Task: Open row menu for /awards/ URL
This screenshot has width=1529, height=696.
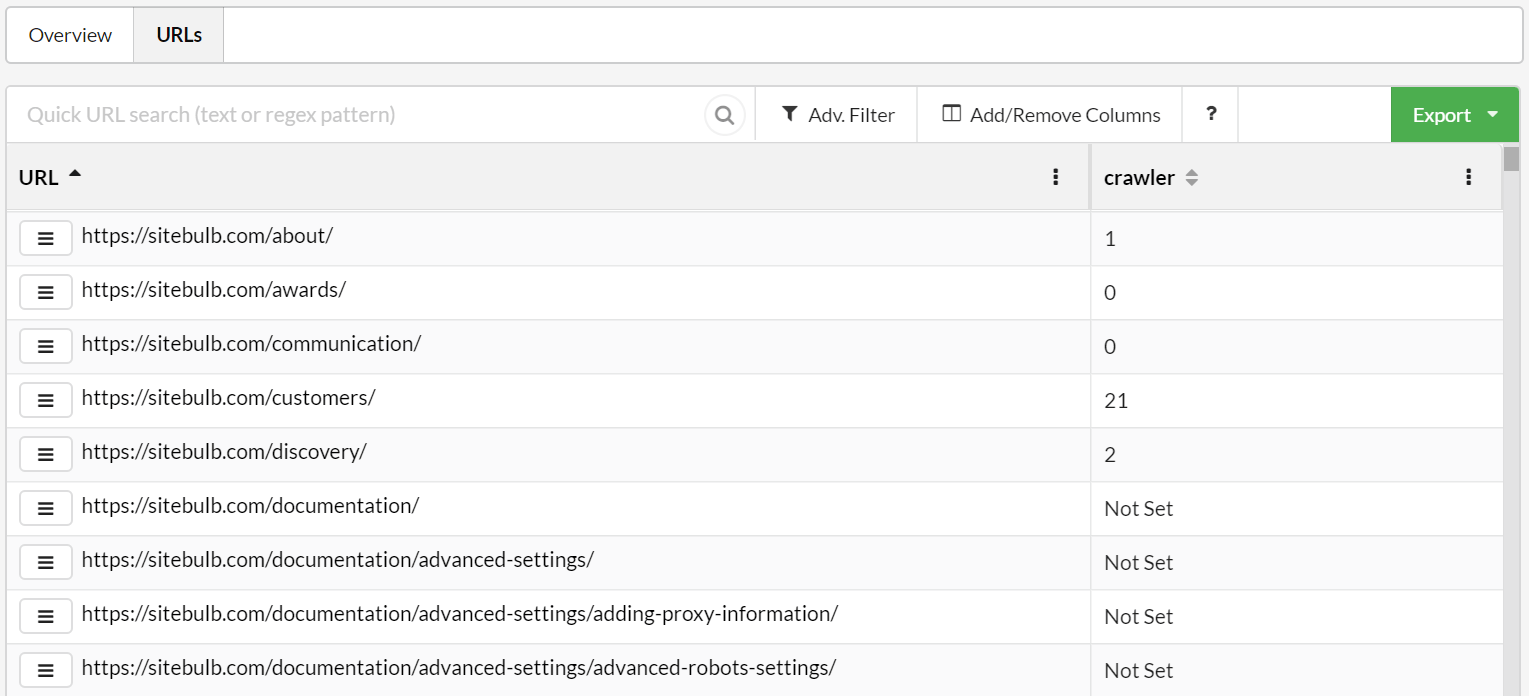Action: tap(46, 292)
